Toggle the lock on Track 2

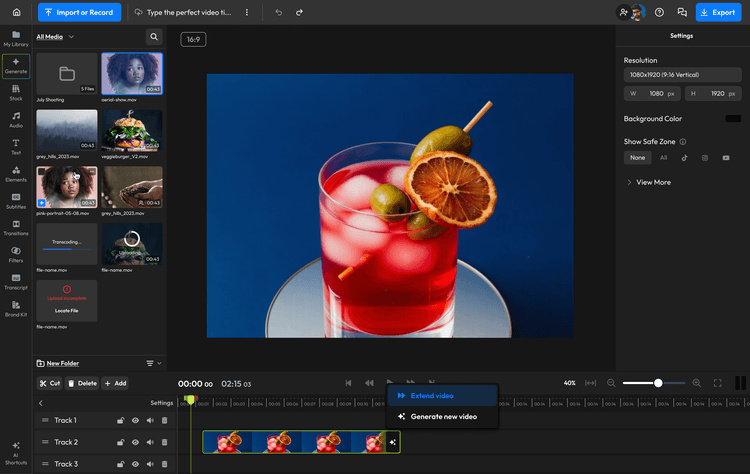pos(121,442)
